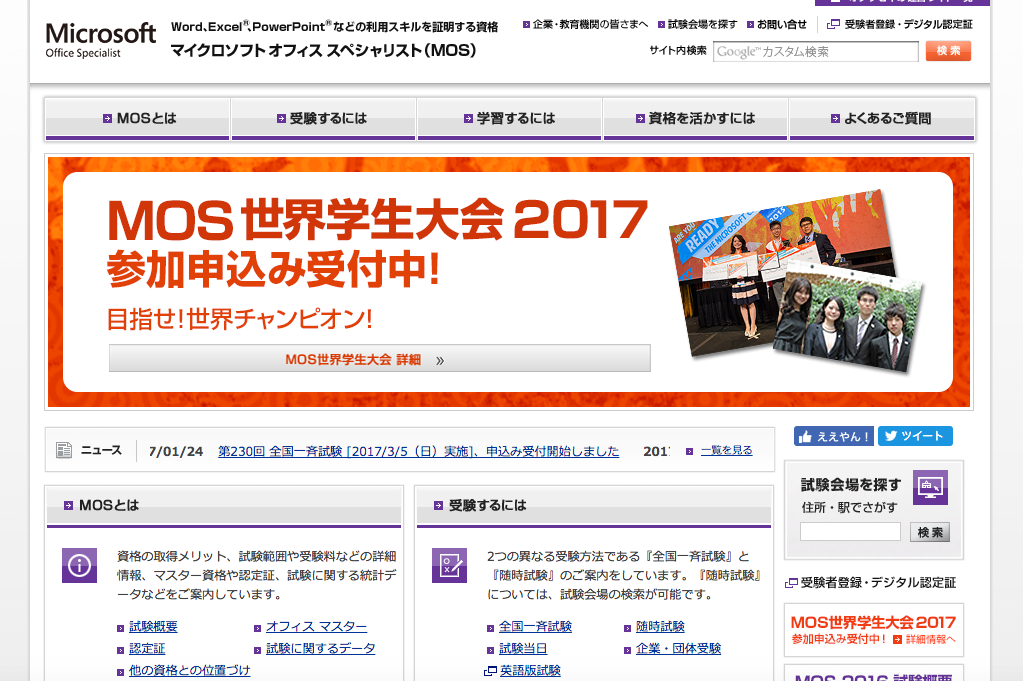Open the 随時試験 link

pyautogui.click(x=660, y=627)
